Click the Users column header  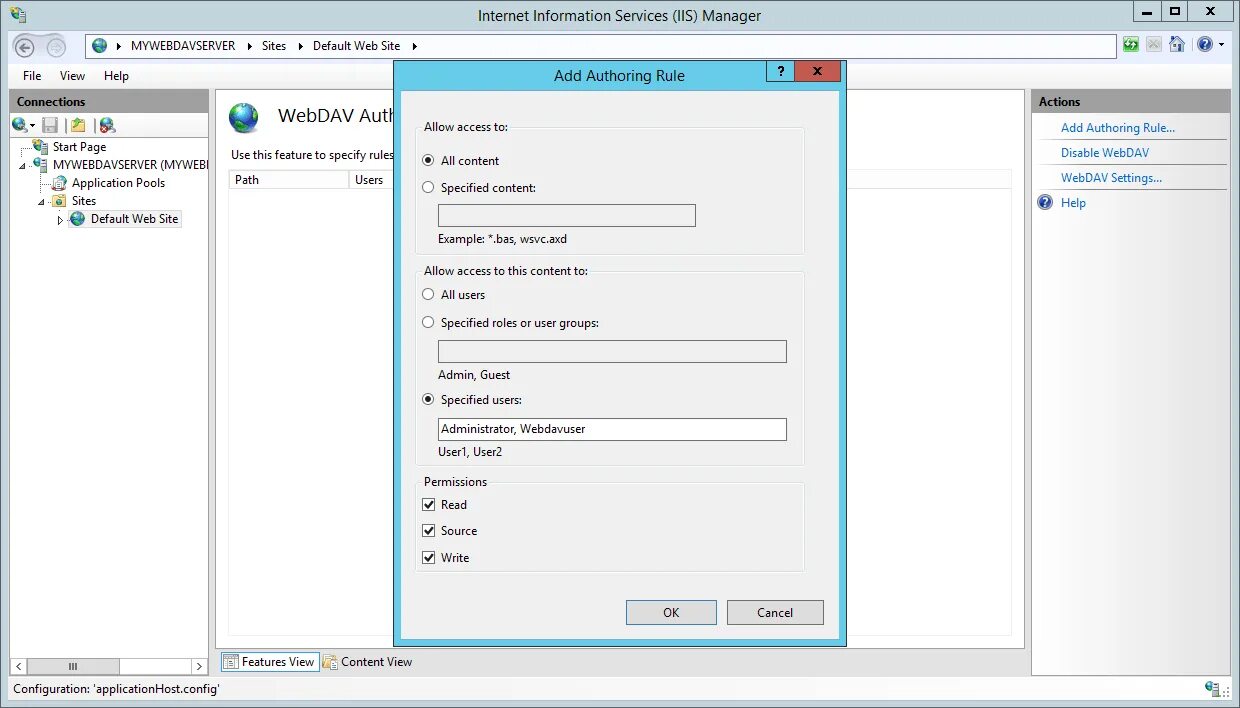click(371, 180)
